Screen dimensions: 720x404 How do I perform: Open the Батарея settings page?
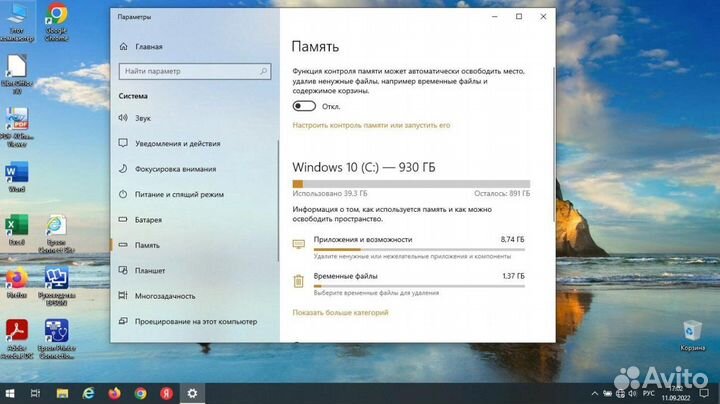pyautogui.click(x=148, y=220)
